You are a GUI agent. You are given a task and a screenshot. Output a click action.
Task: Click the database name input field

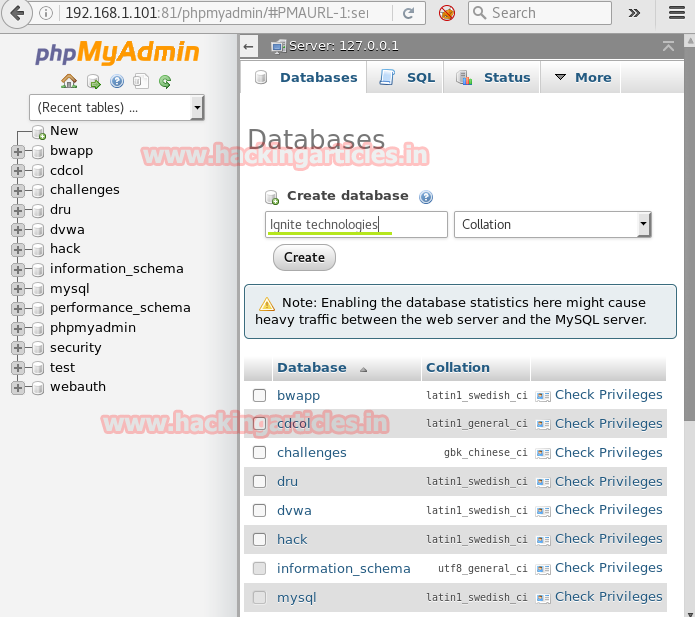click(x=356, y=224)
